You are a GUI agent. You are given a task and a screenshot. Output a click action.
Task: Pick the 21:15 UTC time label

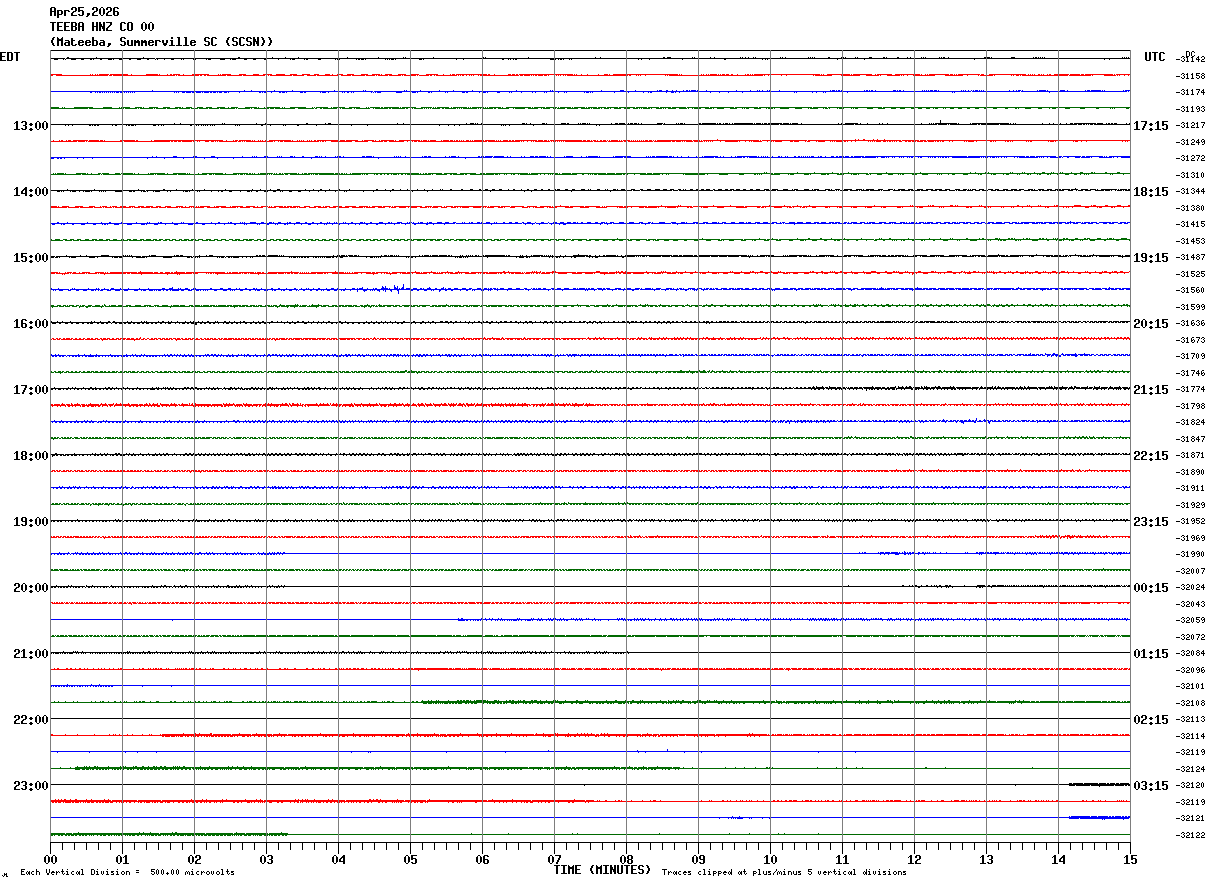click(x=1151, y=390)
